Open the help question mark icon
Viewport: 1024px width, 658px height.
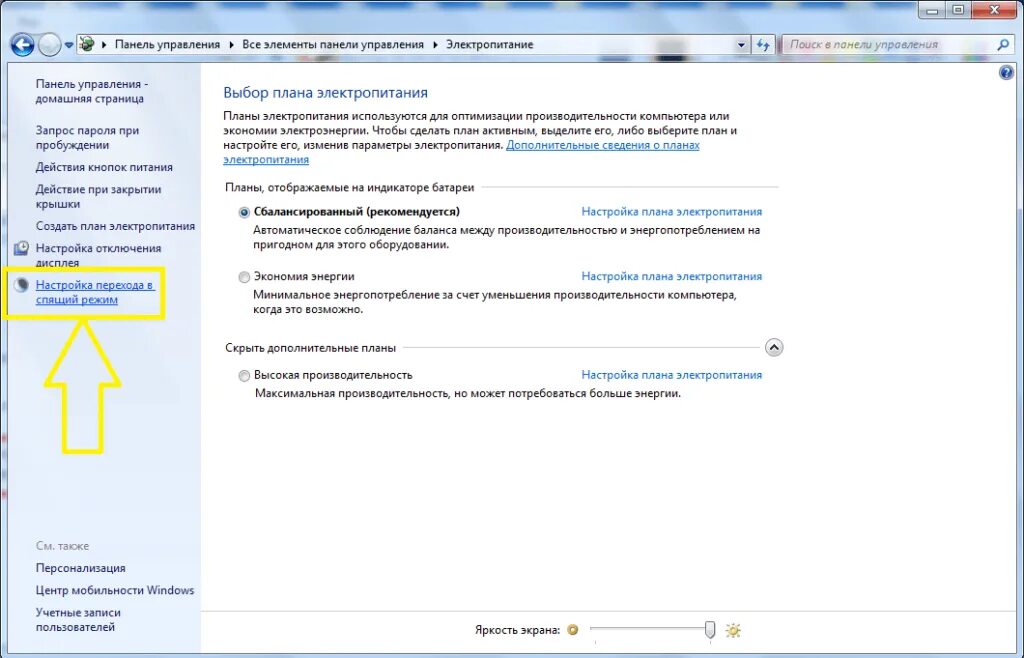click(1006, 72)
